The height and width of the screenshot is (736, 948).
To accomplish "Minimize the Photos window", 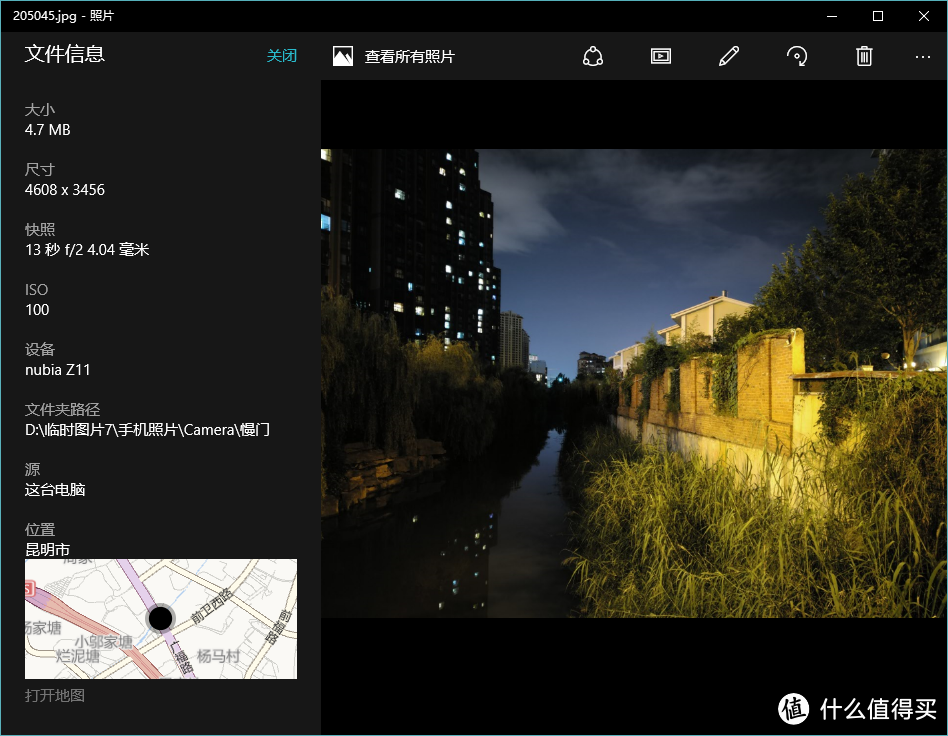I will click(832, 16).
